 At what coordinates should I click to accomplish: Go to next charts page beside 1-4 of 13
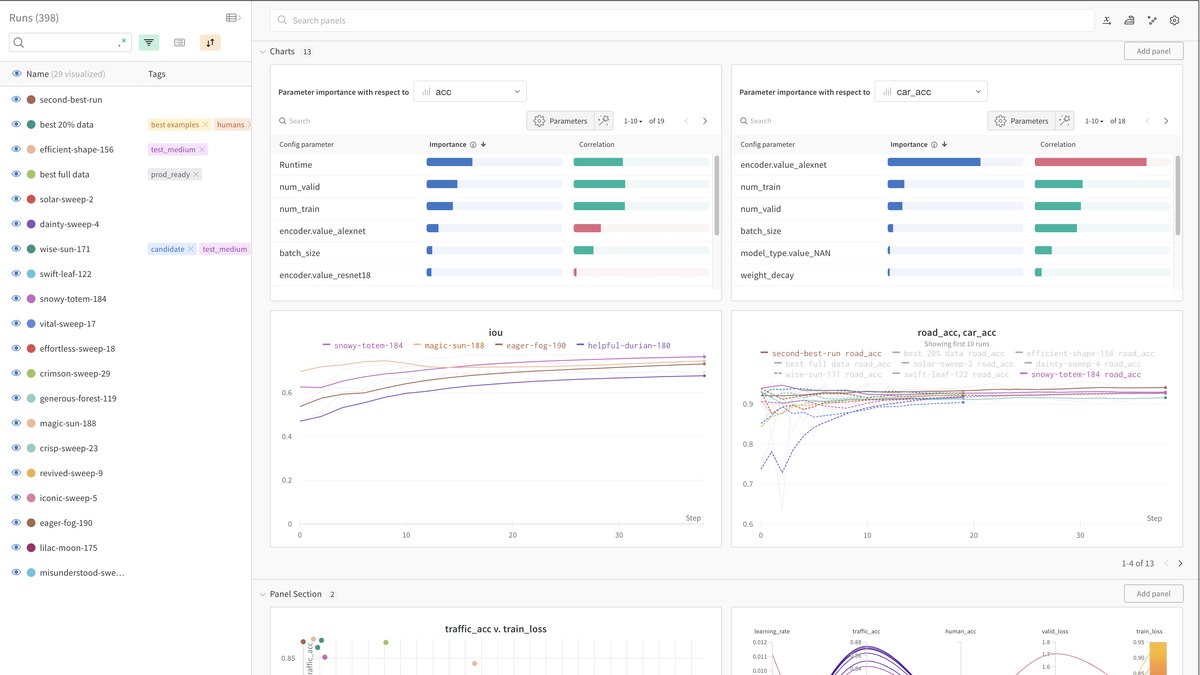(1180, 564)
